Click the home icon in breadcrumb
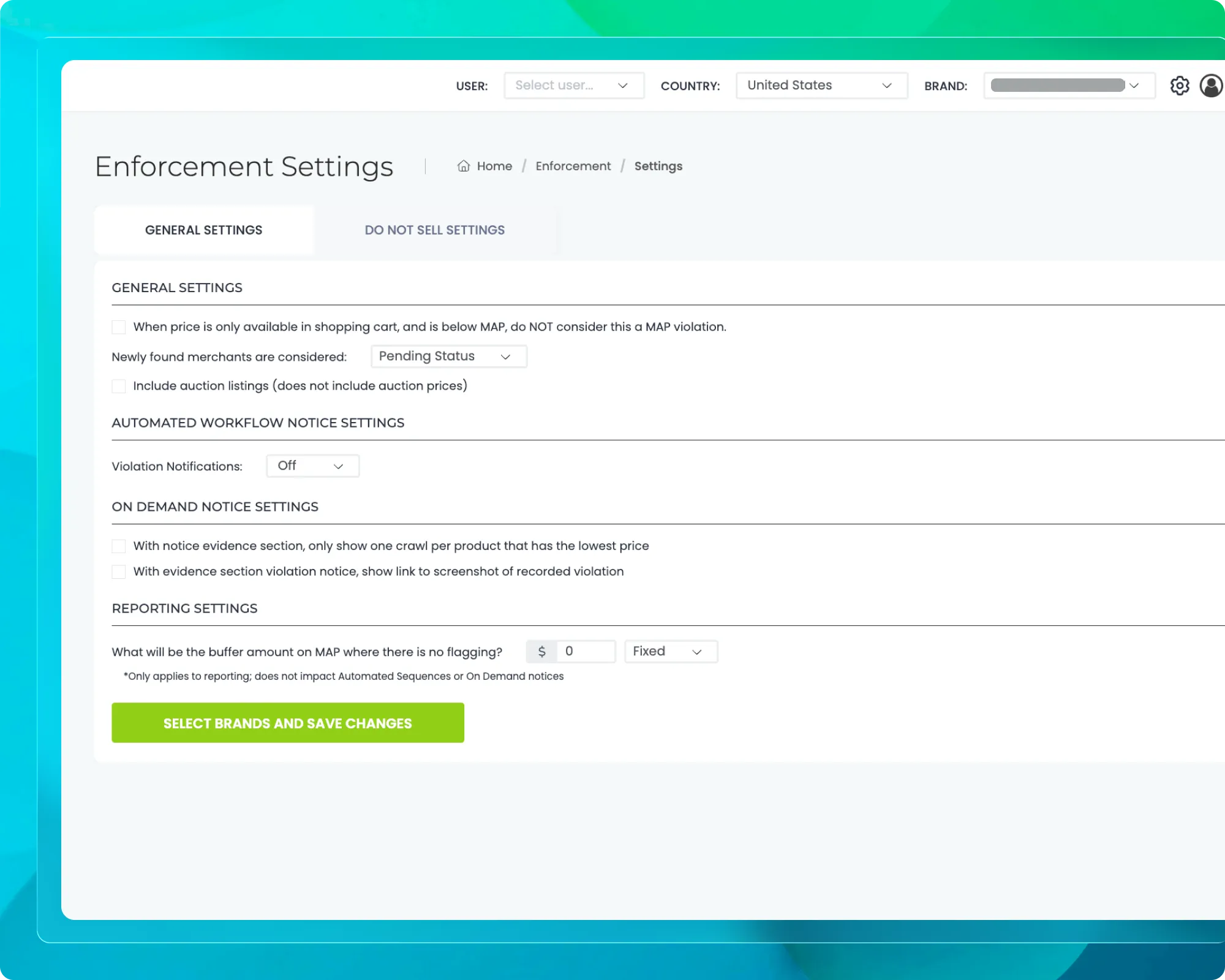 (x=464, y=166)
